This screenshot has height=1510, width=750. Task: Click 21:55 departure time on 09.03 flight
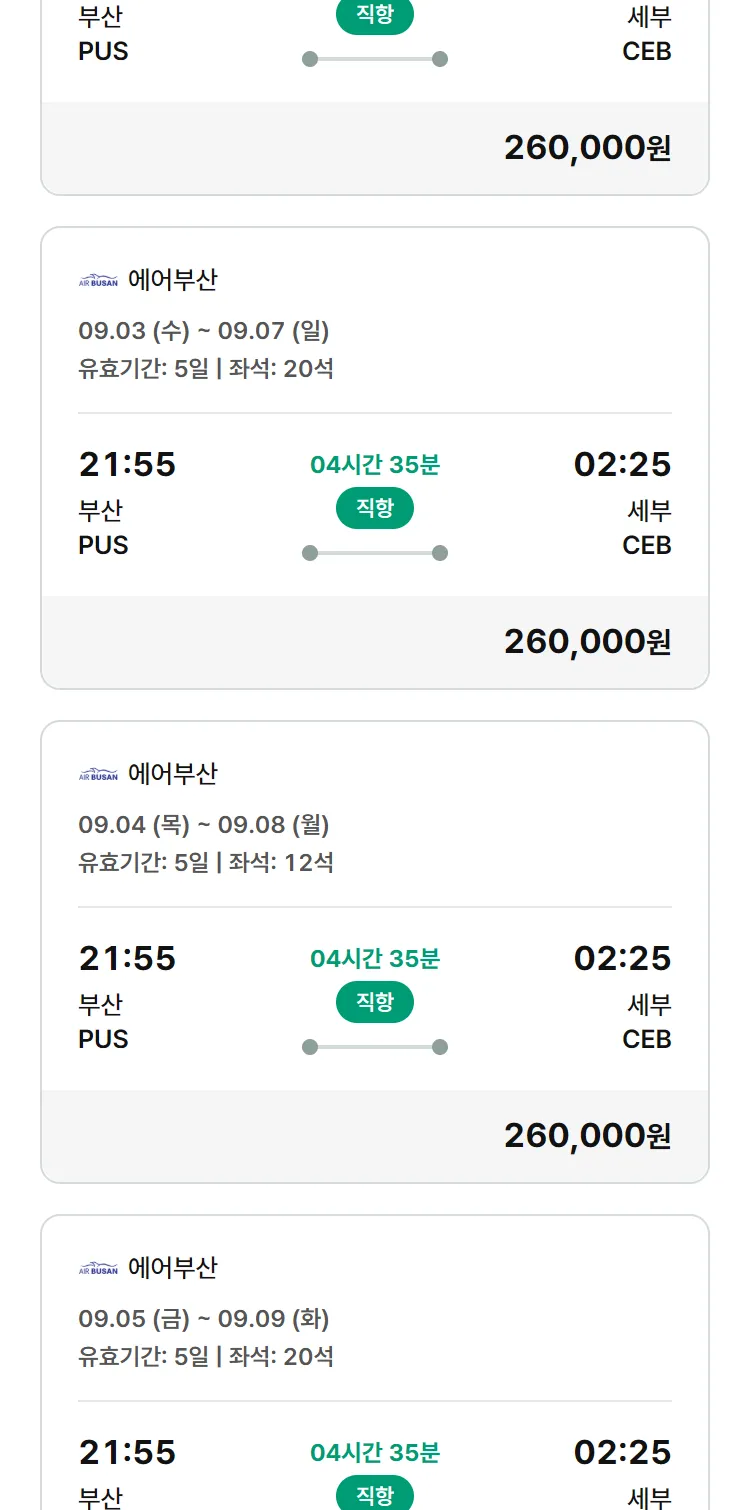click(127, 465)
